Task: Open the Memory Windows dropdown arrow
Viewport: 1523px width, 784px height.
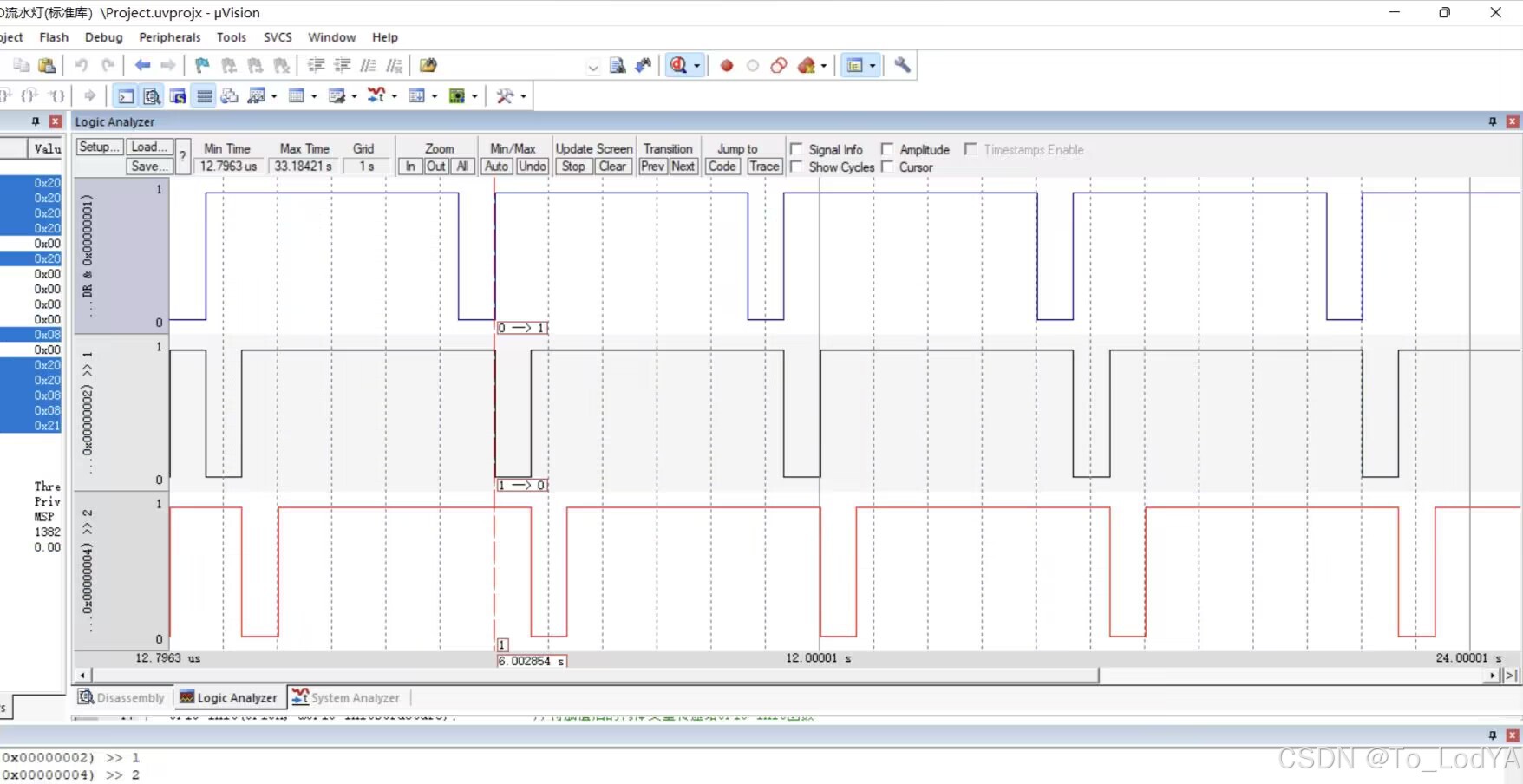Action: pos(314,96)
